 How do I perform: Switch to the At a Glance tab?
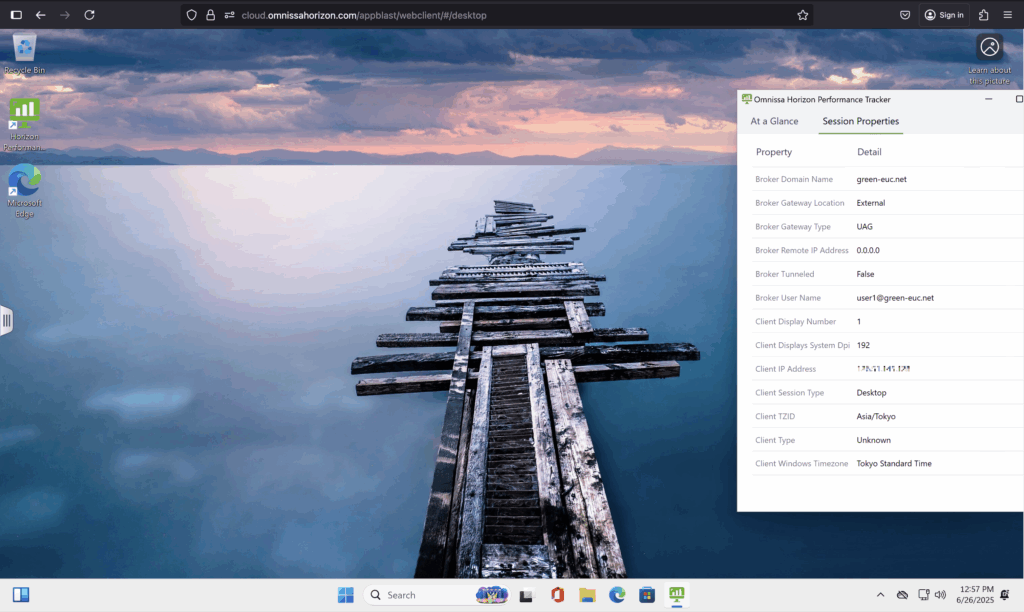coord(774,121)
